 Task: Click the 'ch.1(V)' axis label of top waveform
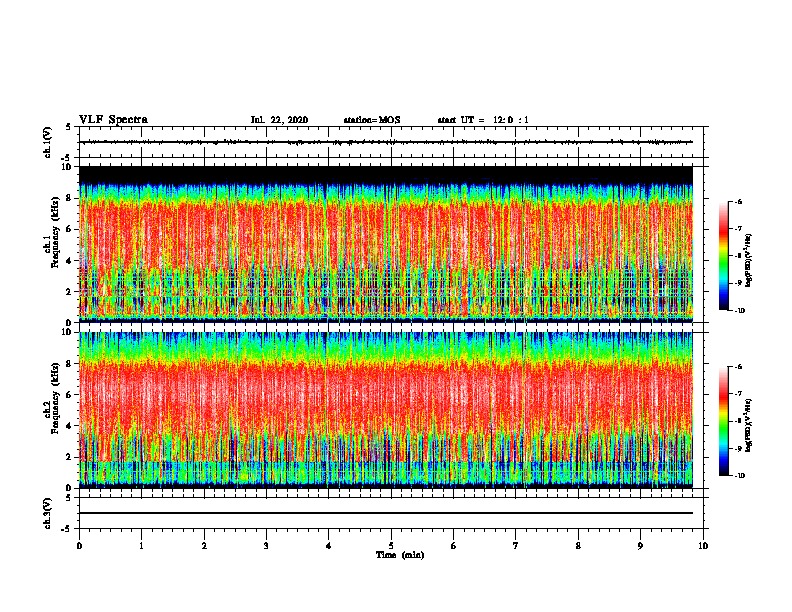click(x=47, y=142)
